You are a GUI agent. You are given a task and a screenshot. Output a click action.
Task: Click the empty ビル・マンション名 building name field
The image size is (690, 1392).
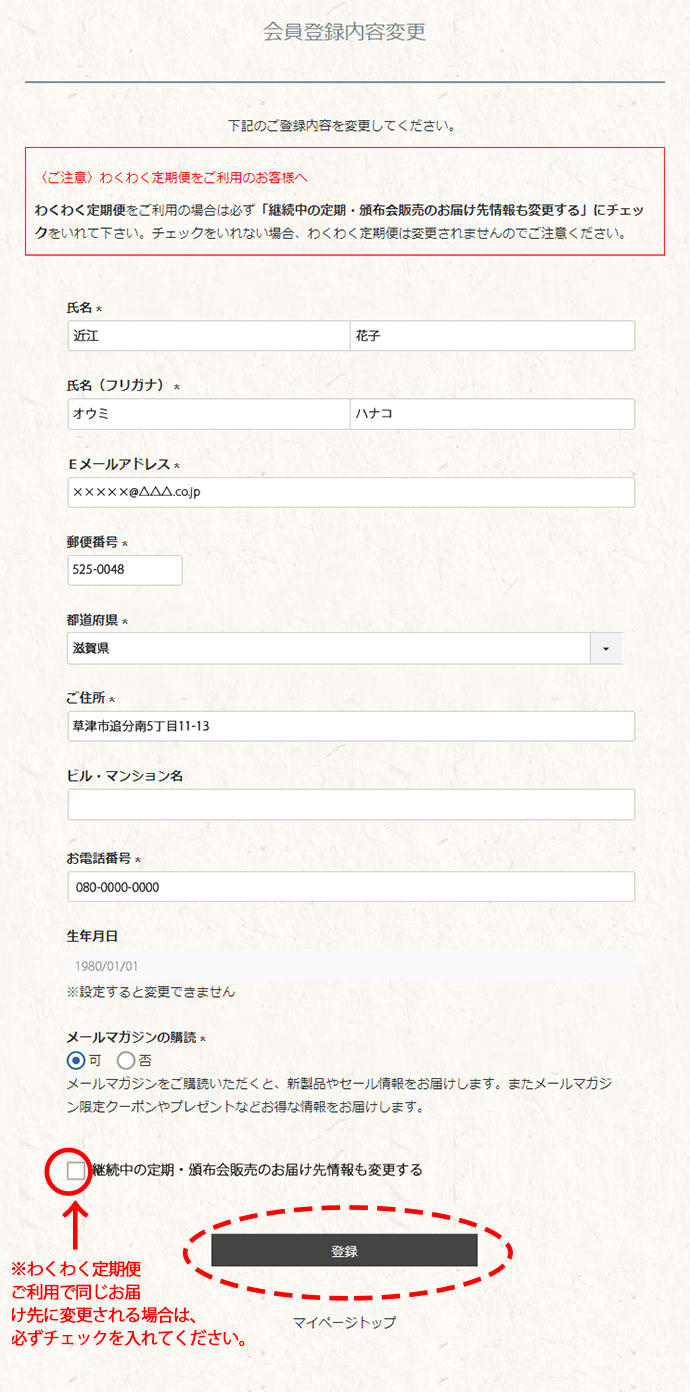pos(350,804)
